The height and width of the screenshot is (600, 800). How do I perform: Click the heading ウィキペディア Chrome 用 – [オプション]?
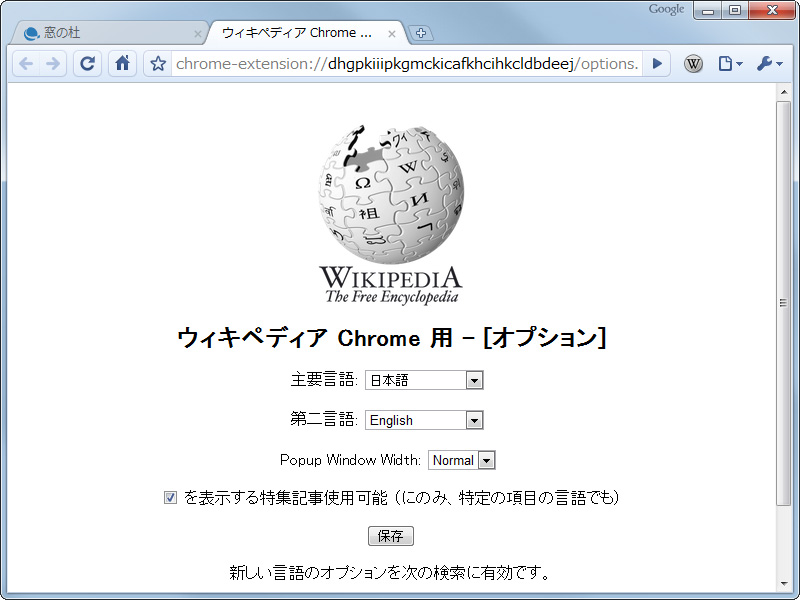pos(392,338)
